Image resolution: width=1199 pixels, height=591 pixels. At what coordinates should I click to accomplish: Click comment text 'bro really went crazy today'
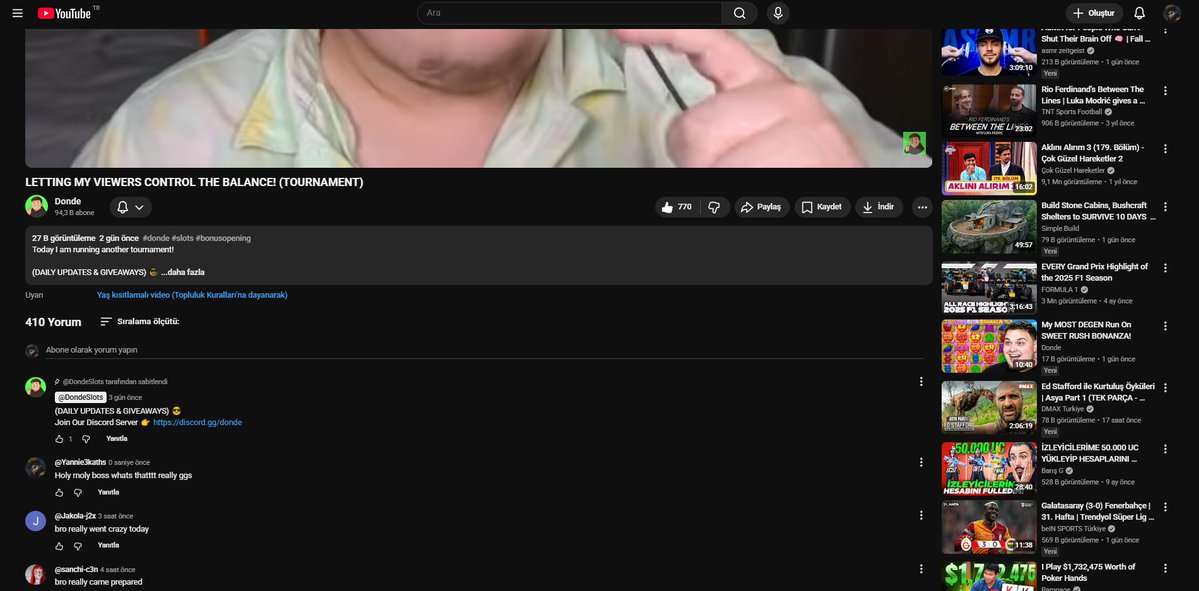coord(102,529)
